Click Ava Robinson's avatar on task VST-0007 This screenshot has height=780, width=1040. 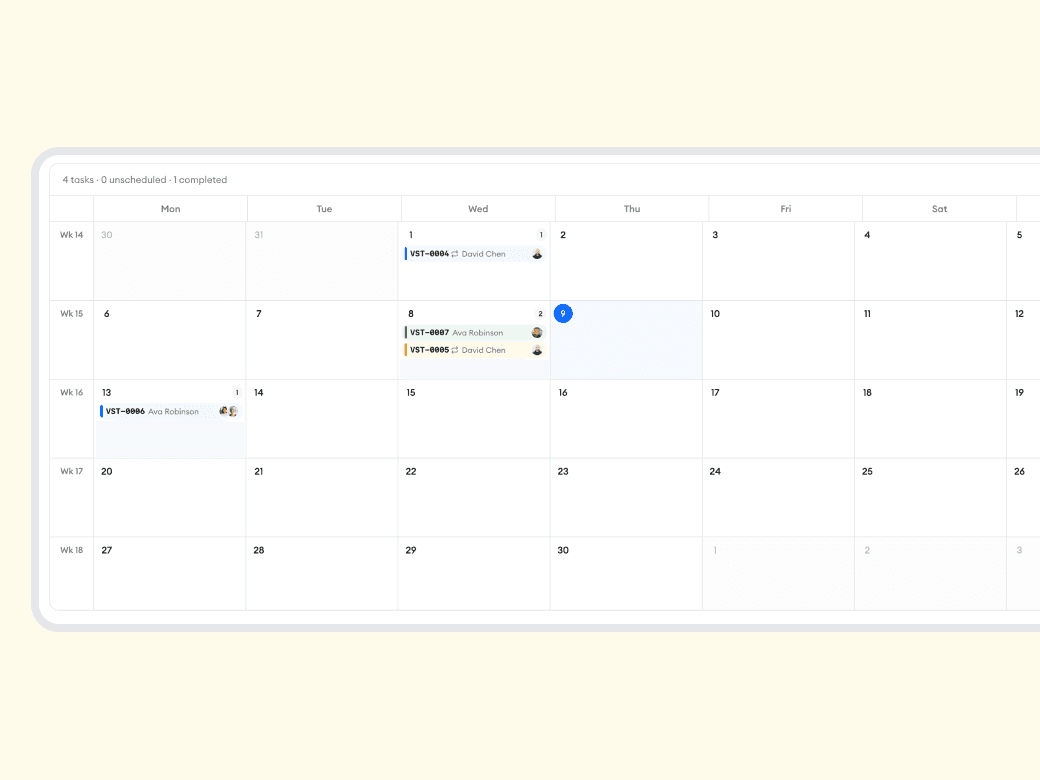click(x=536, y=332)
